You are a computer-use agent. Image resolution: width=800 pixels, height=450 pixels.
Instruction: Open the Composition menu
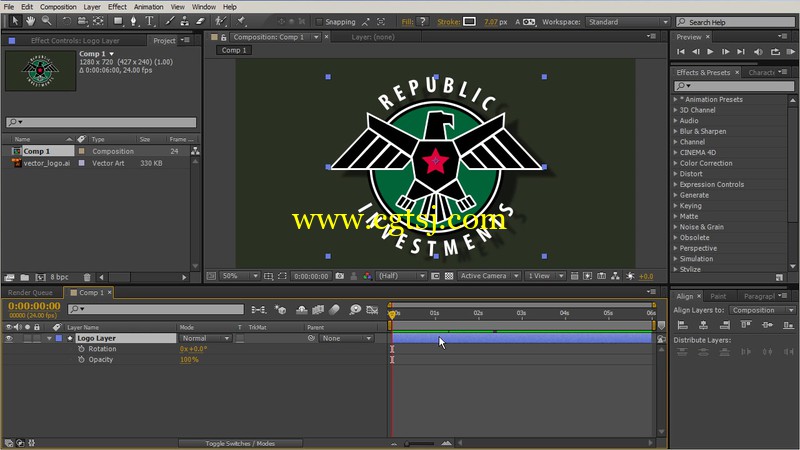pos(58,7)
